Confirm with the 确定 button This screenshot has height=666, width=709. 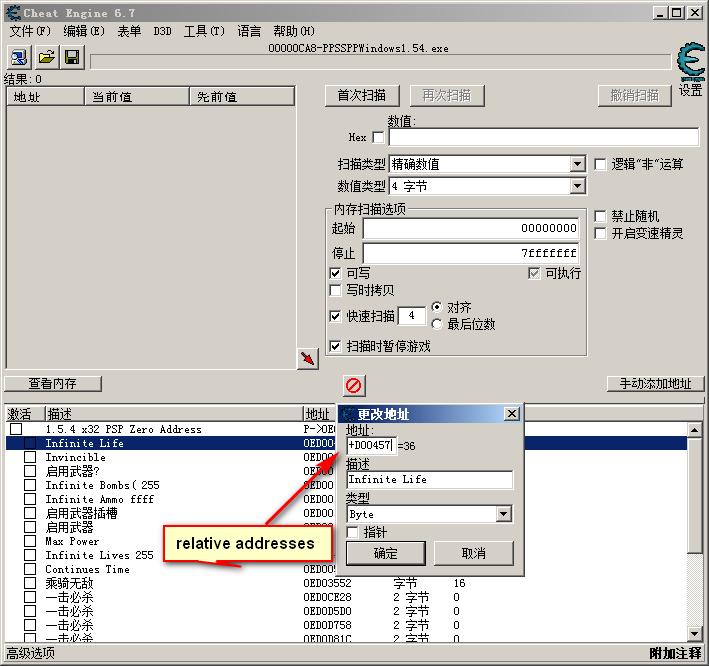[386, 553]
